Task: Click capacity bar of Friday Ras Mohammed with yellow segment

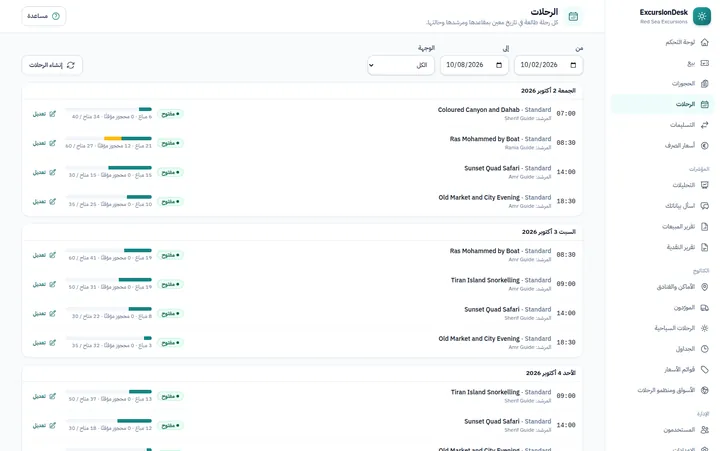Action: click(108, 138)
